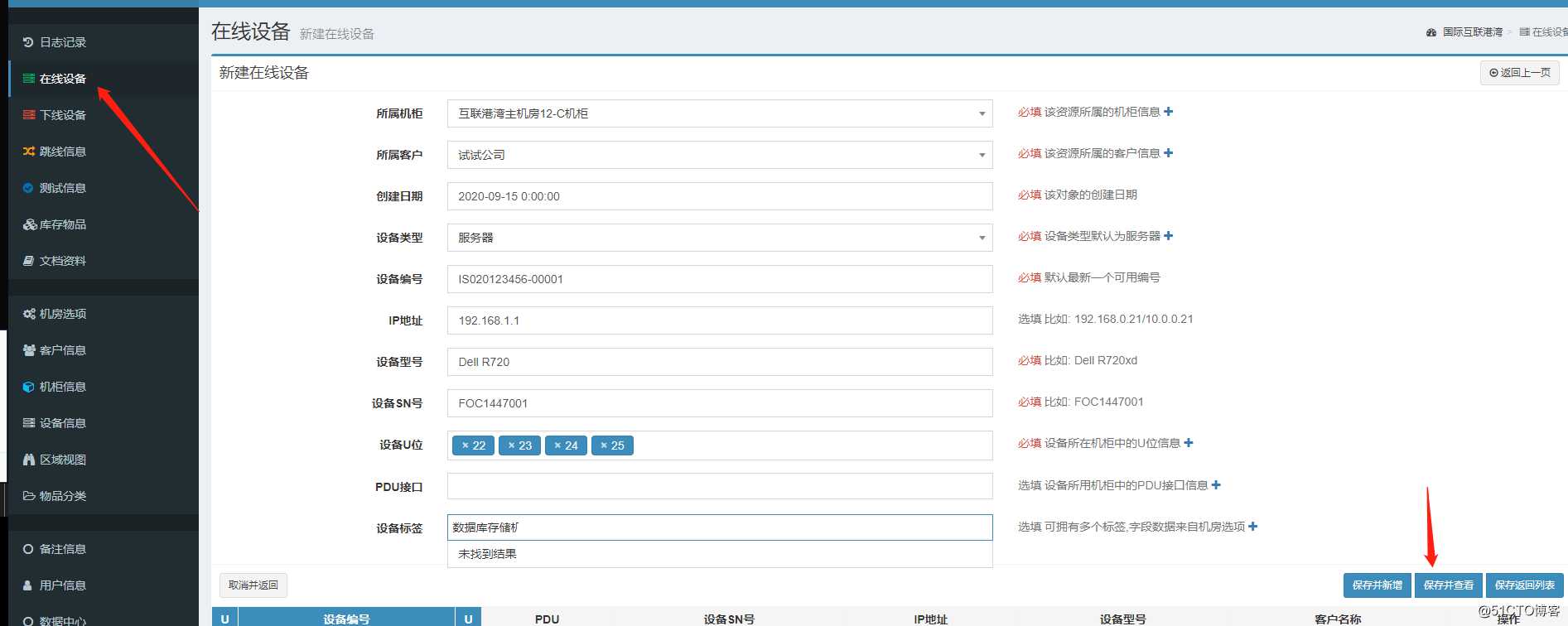Click the 机房选项 gears icon
Image resolution: width=1568 pixels, height=626 pixels.
click(30, 314)
